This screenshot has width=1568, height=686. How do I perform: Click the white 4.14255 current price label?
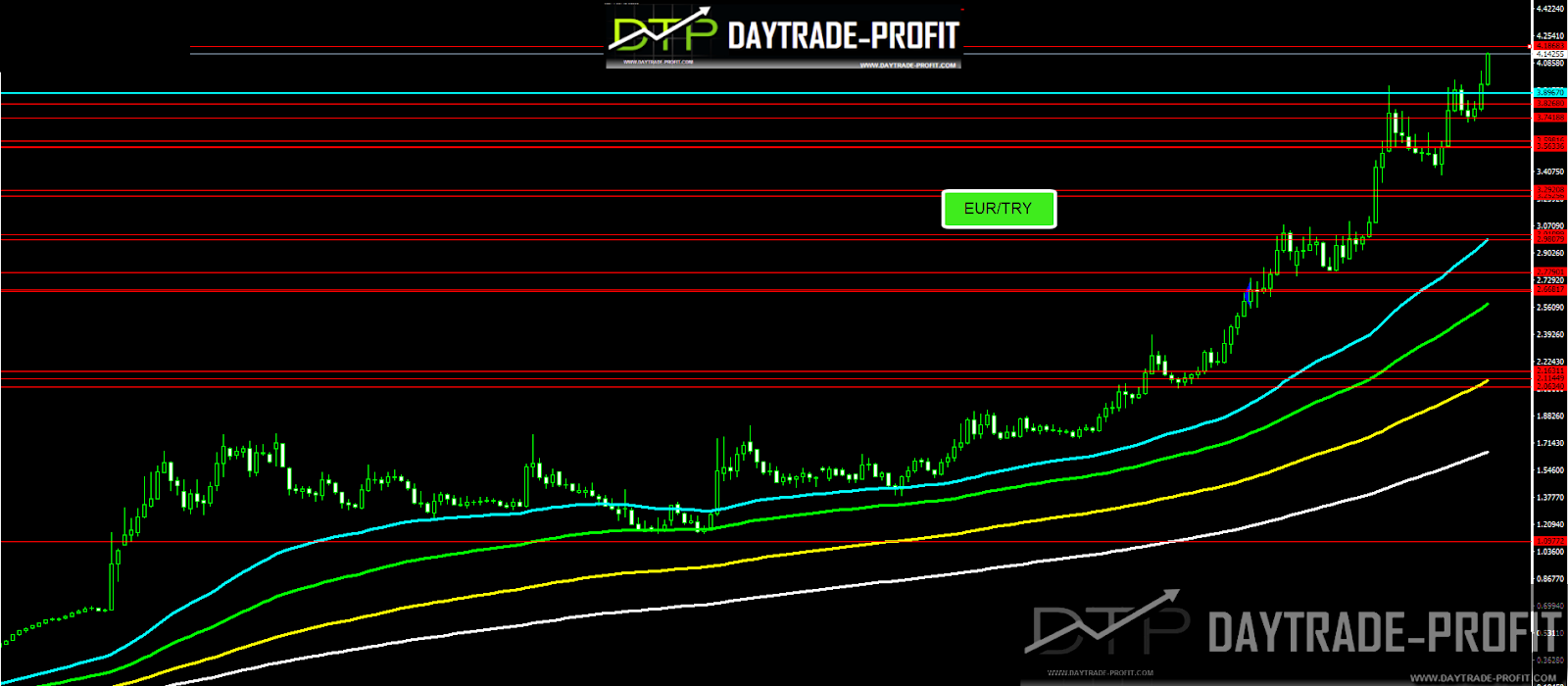[1549, 55]
